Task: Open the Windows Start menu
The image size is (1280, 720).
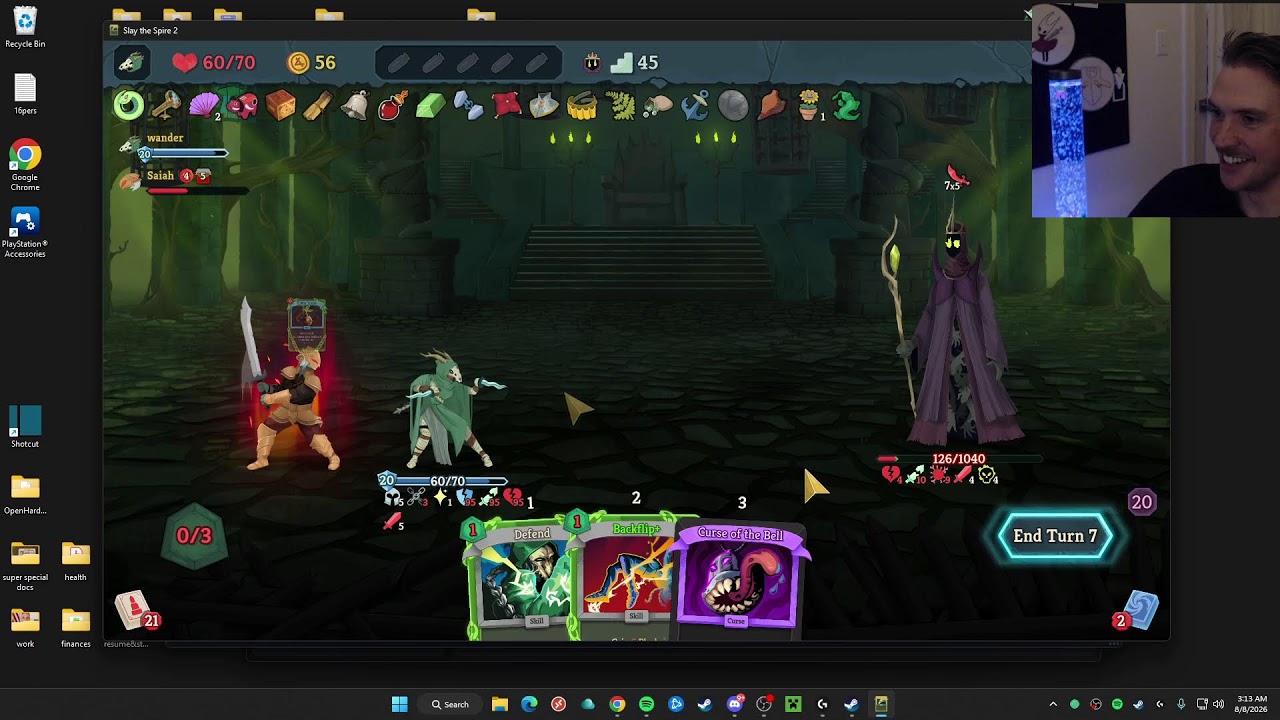Action: point(399,704)
